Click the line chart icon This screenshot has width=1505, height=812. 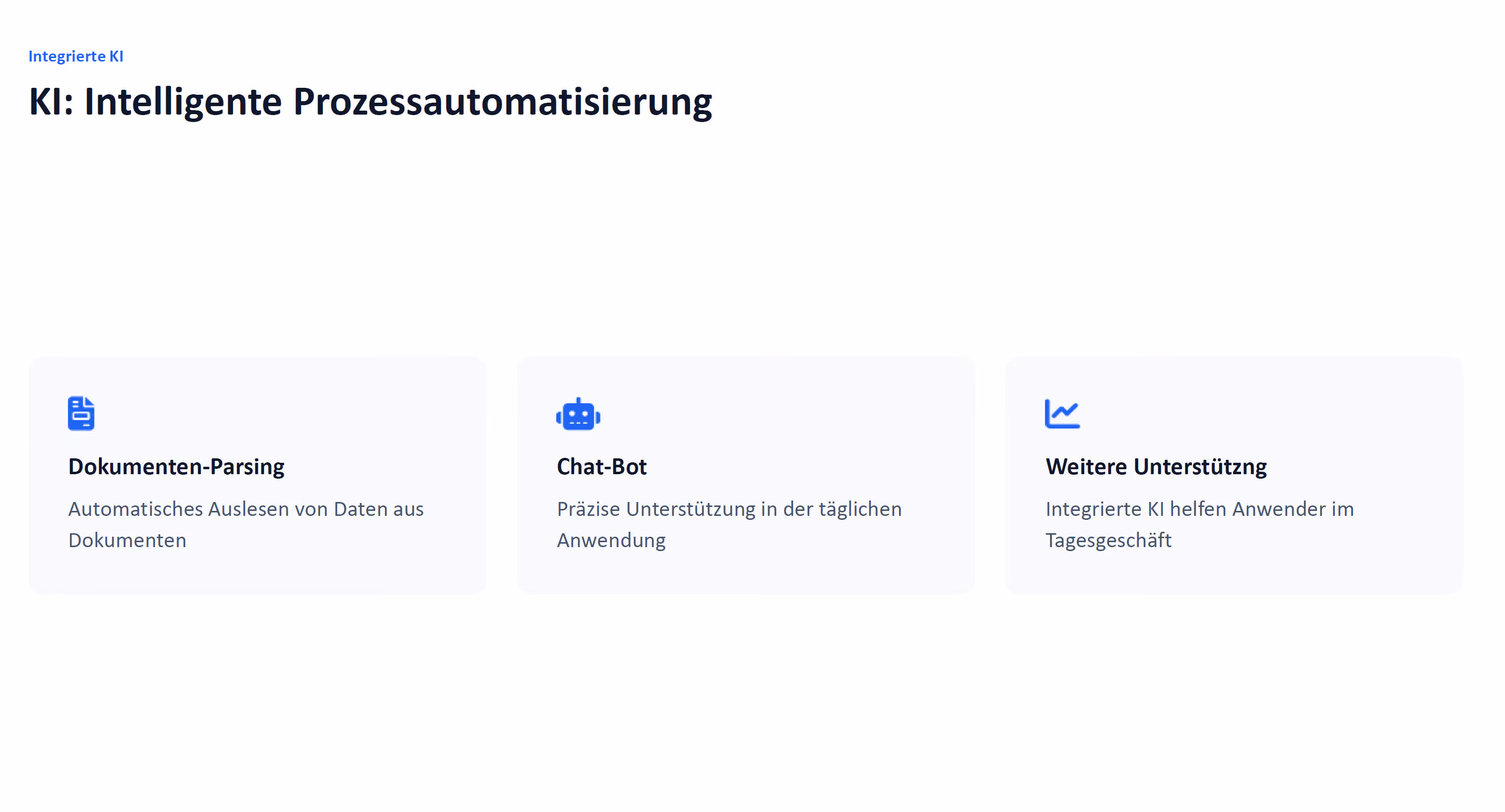click(x=1062, y=414)
